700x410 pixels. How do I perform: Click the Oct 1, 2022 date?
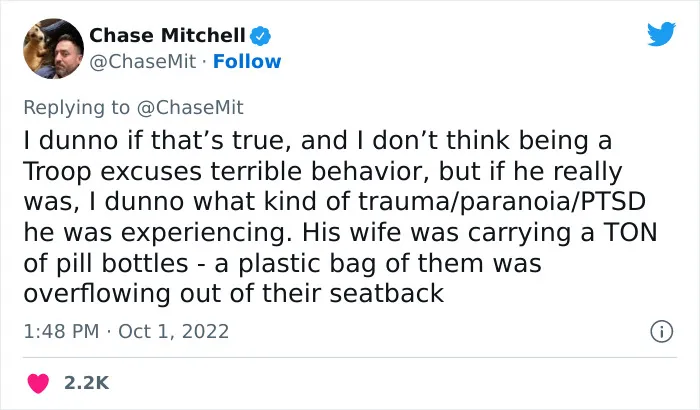174,331
